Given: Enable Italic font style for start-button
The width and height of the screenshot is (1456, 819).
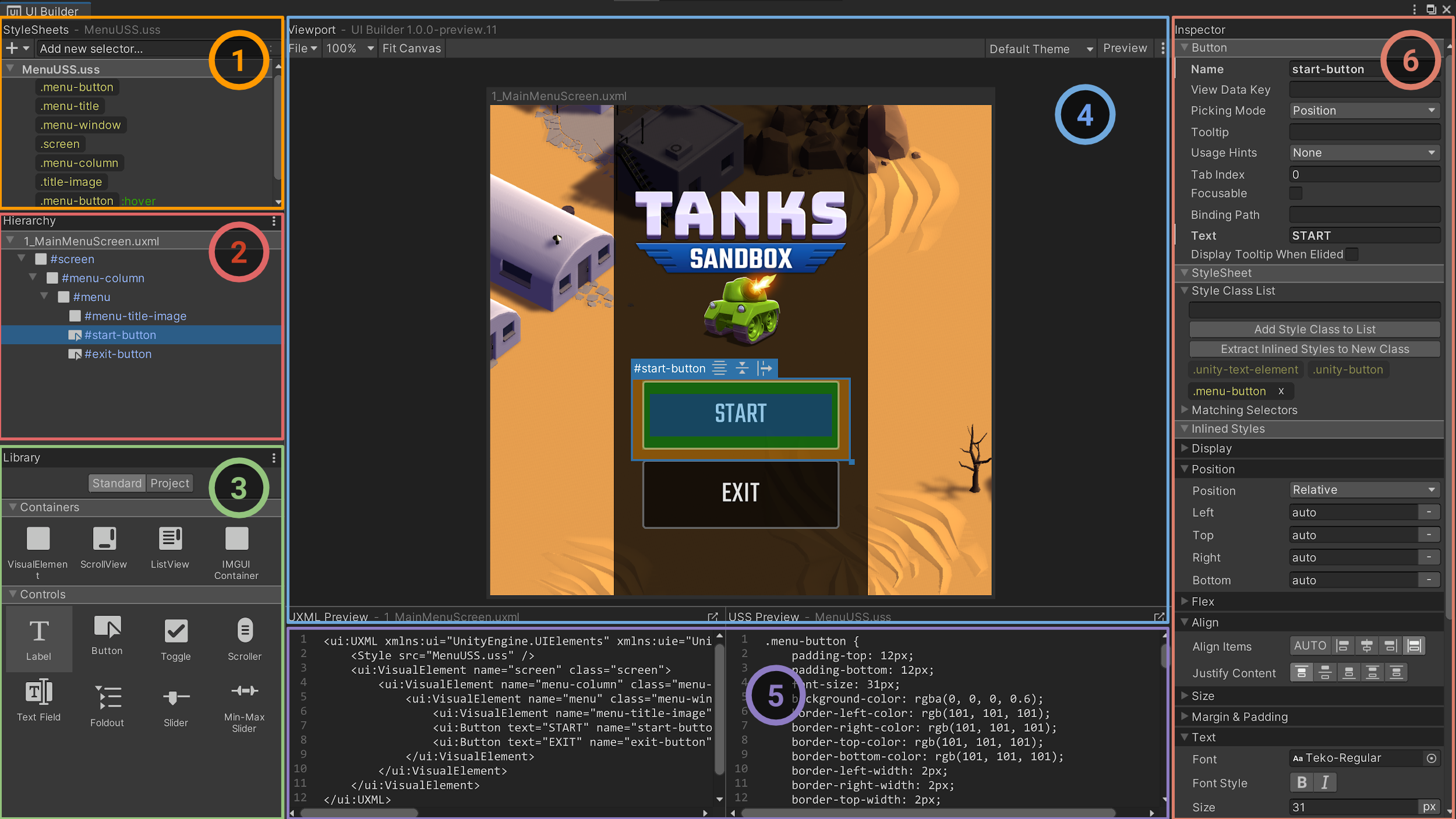Looking at the screenshot, I should coord(1324,782).
